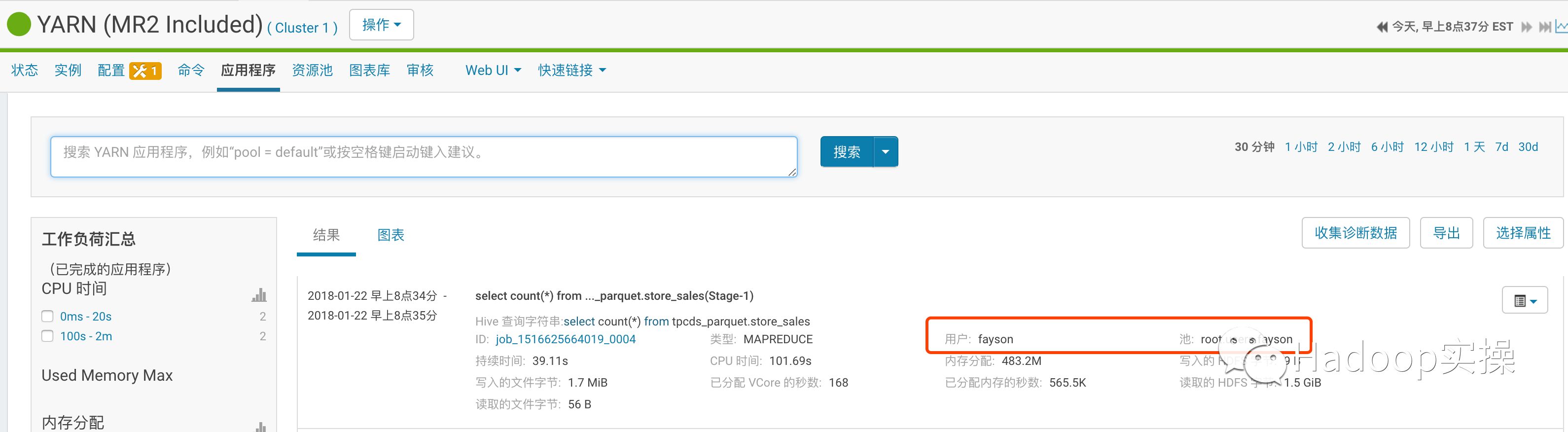Switch to the 图表 chart tab
This screenshot has height=432, width=1568.
click(x=391, y=235)
